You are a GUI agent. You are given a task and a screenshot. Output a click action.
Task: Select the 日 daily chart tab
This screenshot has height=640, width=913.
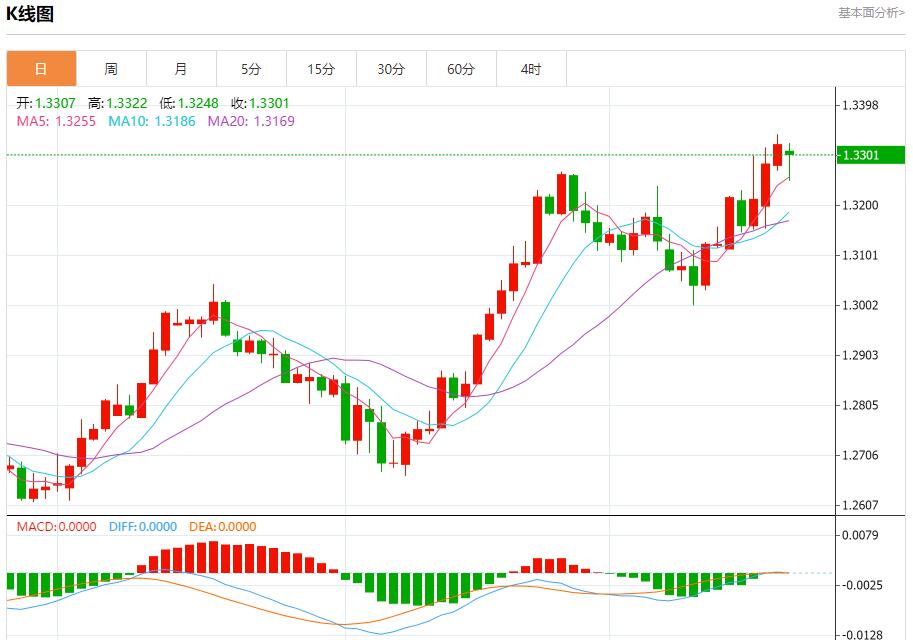41,69
